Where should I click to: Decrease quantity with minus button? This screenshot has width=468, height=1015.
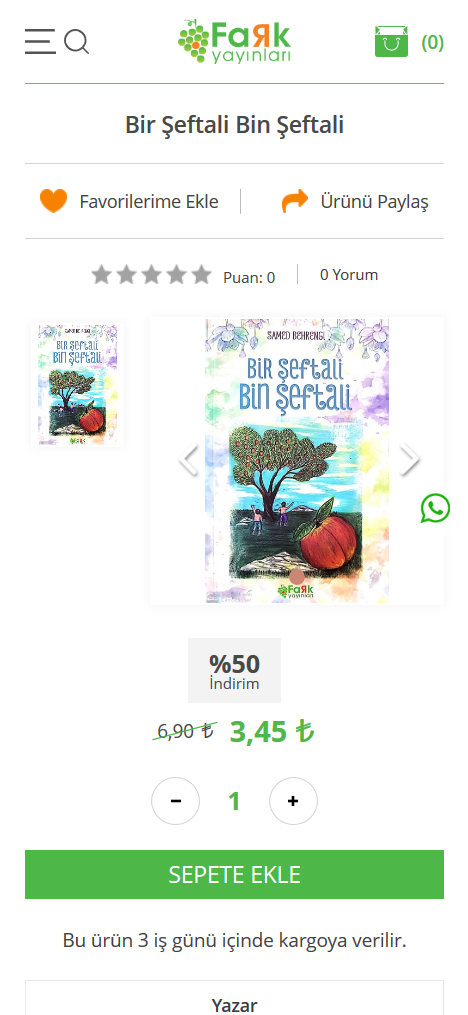(x=175, y=801)
